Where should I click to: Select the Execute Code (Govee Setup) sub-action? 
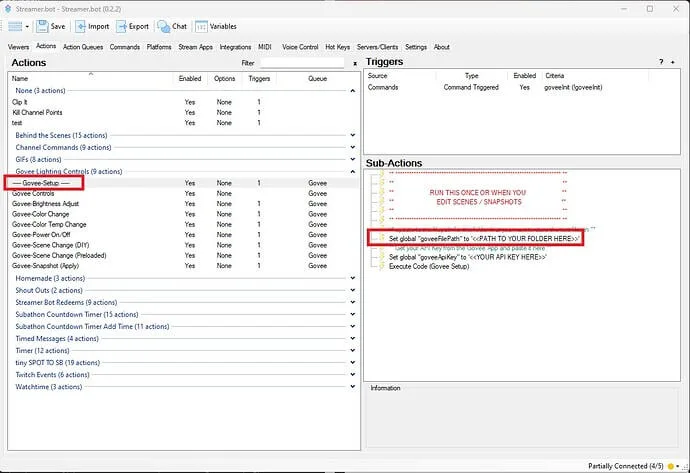(x=429, y=267)
